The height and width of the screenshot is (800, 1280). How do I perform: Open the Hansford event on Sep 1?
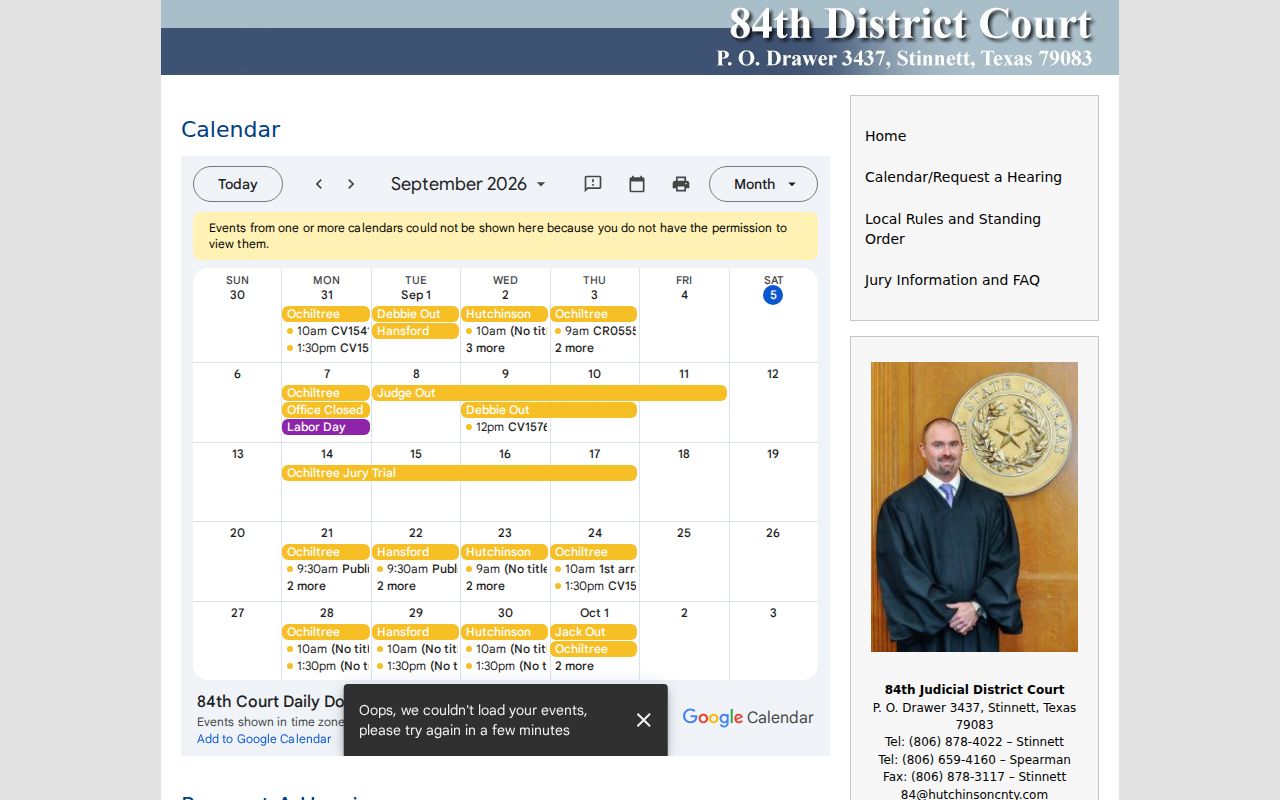point(415,331)
